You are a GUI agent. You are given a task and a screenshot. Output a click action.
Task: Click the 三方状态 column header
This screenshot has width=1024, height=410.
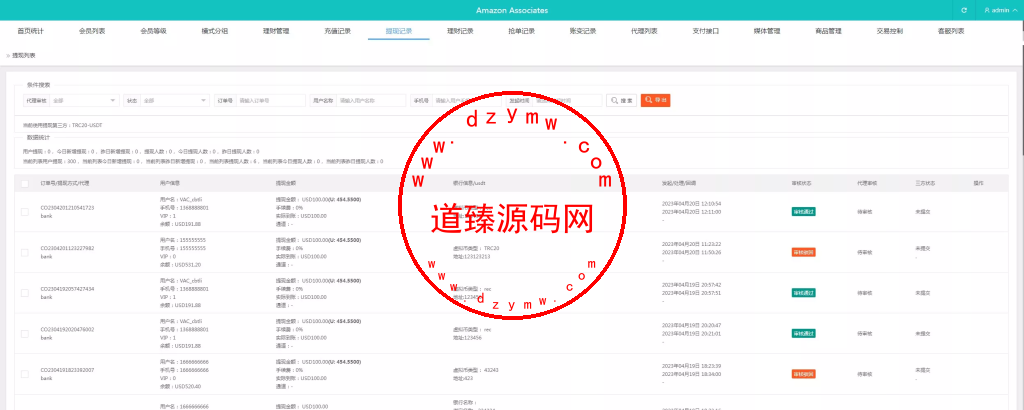coord(925,183)
